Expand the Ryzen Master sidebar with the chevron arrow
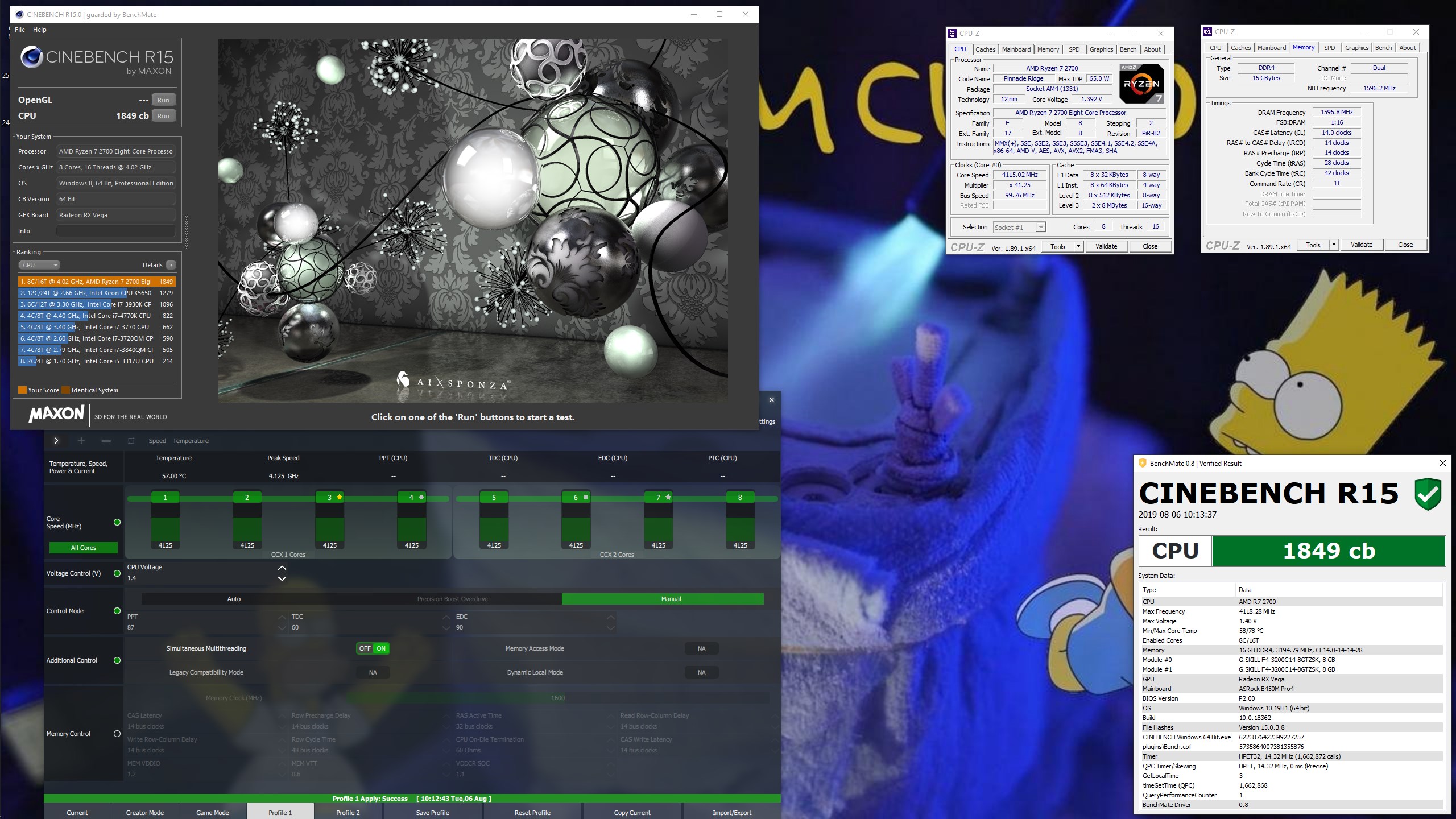This screenshot has height=819, width=1456. (x=56, y=441)
